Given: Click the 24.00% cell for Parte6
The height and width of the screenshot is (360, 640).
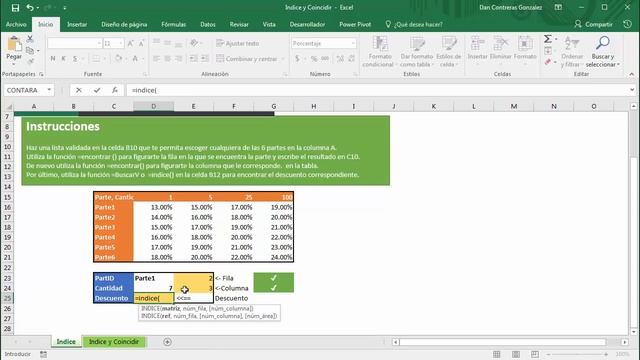Looking at the screenshot, I should coord(273,257).
